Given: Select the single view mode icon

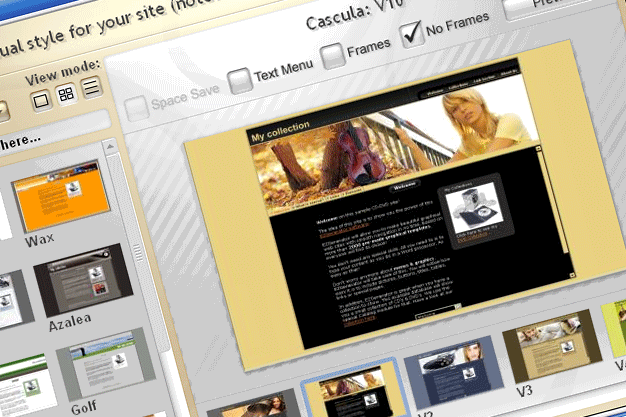Looking at the screenshot, I should coord(41,100).
